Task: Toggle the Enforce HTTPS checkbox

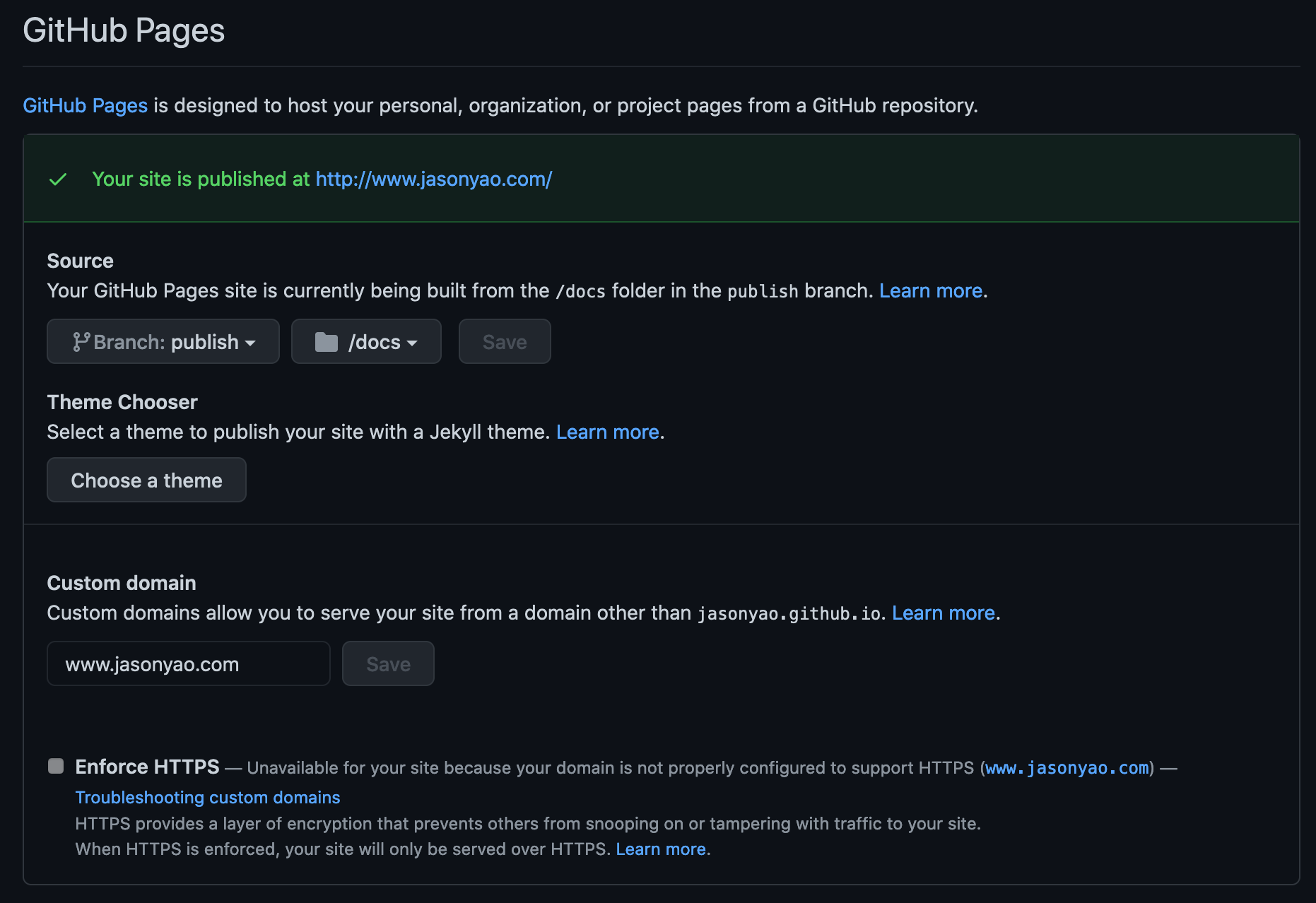Action: pos(56,766)
